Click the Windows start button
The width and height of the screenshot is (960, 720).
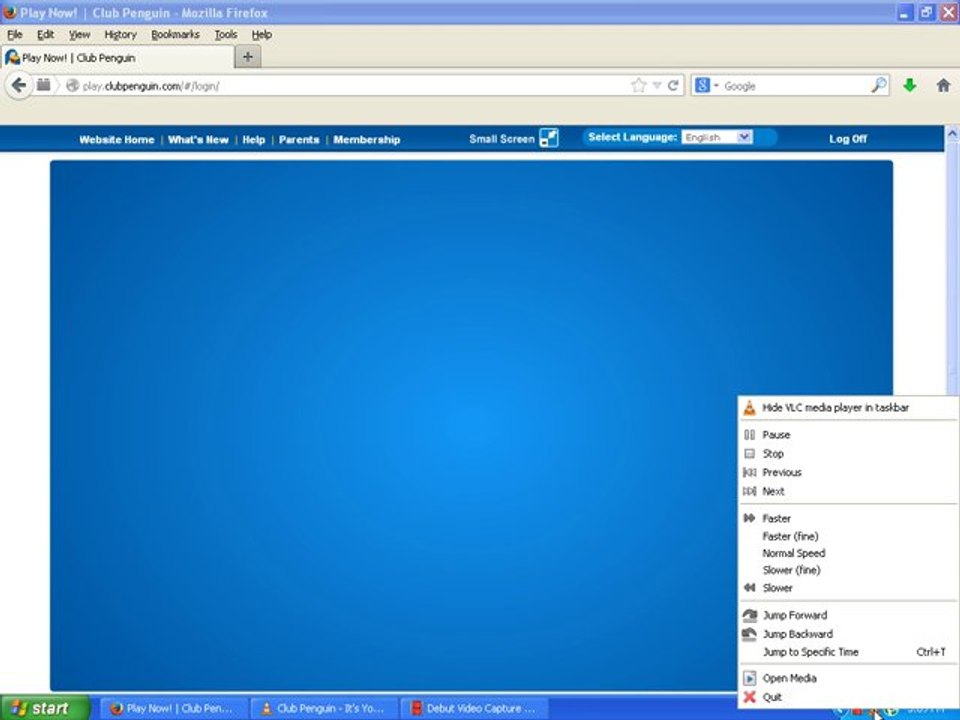click(44, 708)
